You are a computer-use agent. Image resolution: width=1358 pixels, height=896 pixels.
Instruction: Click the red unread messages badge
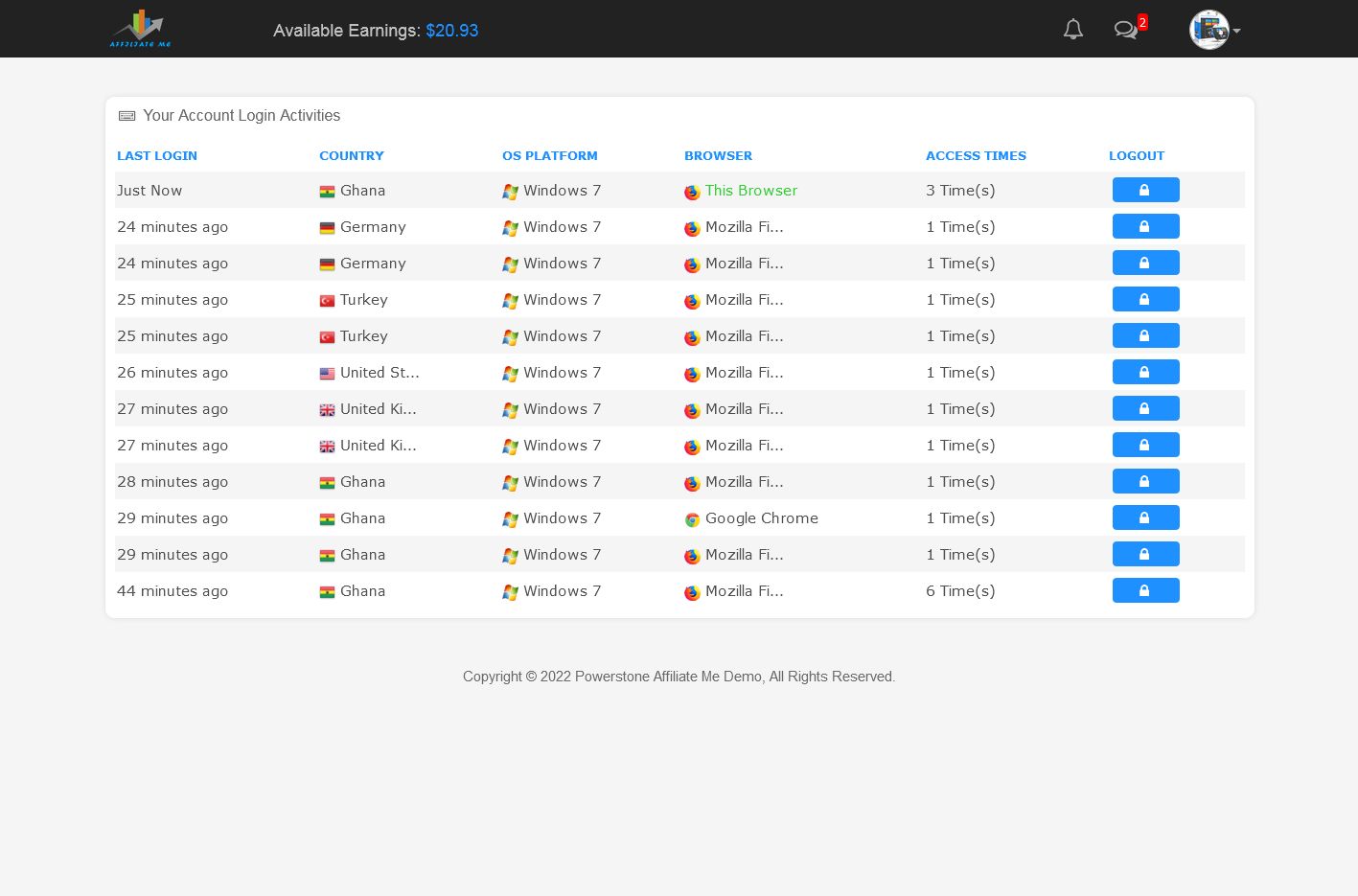(1142, 22)
